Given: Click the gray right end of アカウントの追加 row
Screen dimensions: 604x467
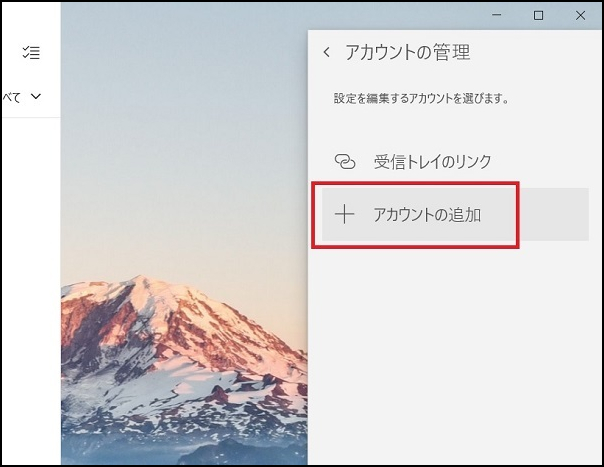Looking at the screenshot, I should (555, 214).
